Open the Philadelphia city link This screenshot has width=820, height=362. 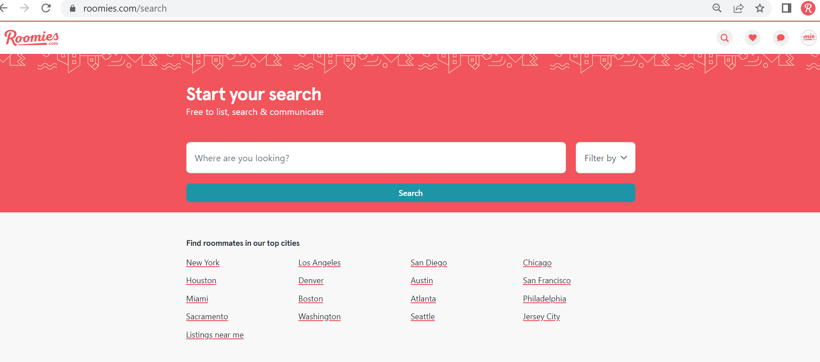(x=544, y=299)
